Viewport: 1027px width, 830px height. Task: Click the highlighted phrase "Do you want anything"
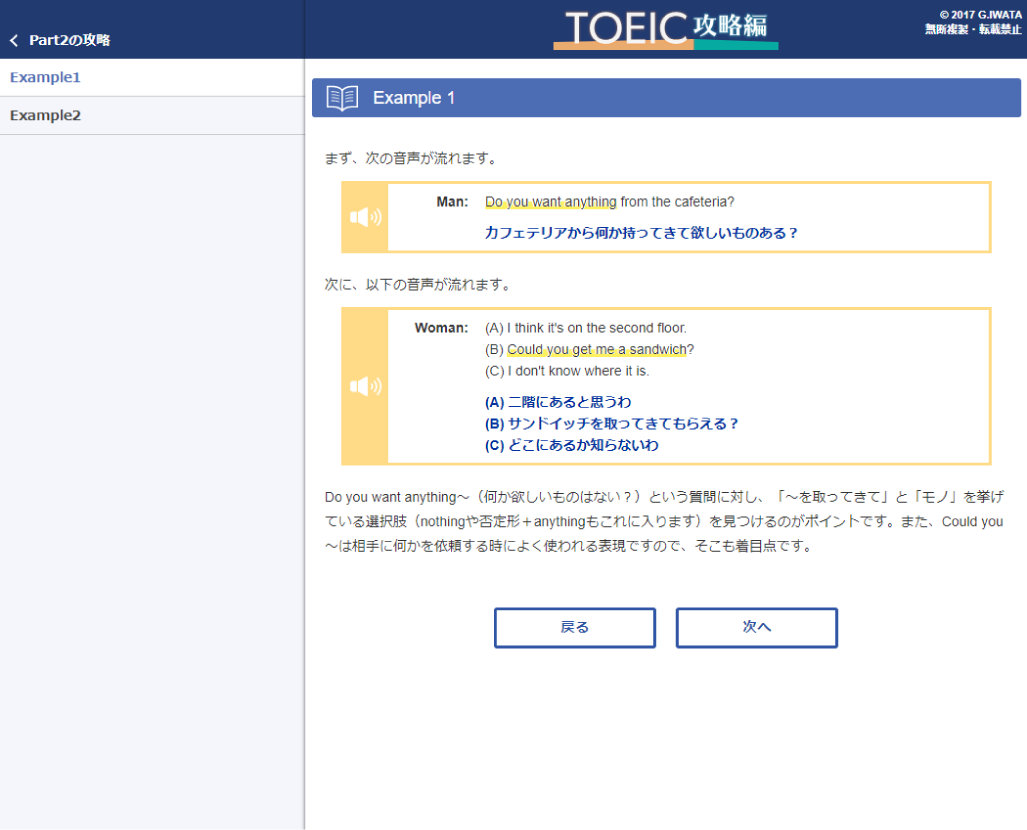(x=550, y=202)
